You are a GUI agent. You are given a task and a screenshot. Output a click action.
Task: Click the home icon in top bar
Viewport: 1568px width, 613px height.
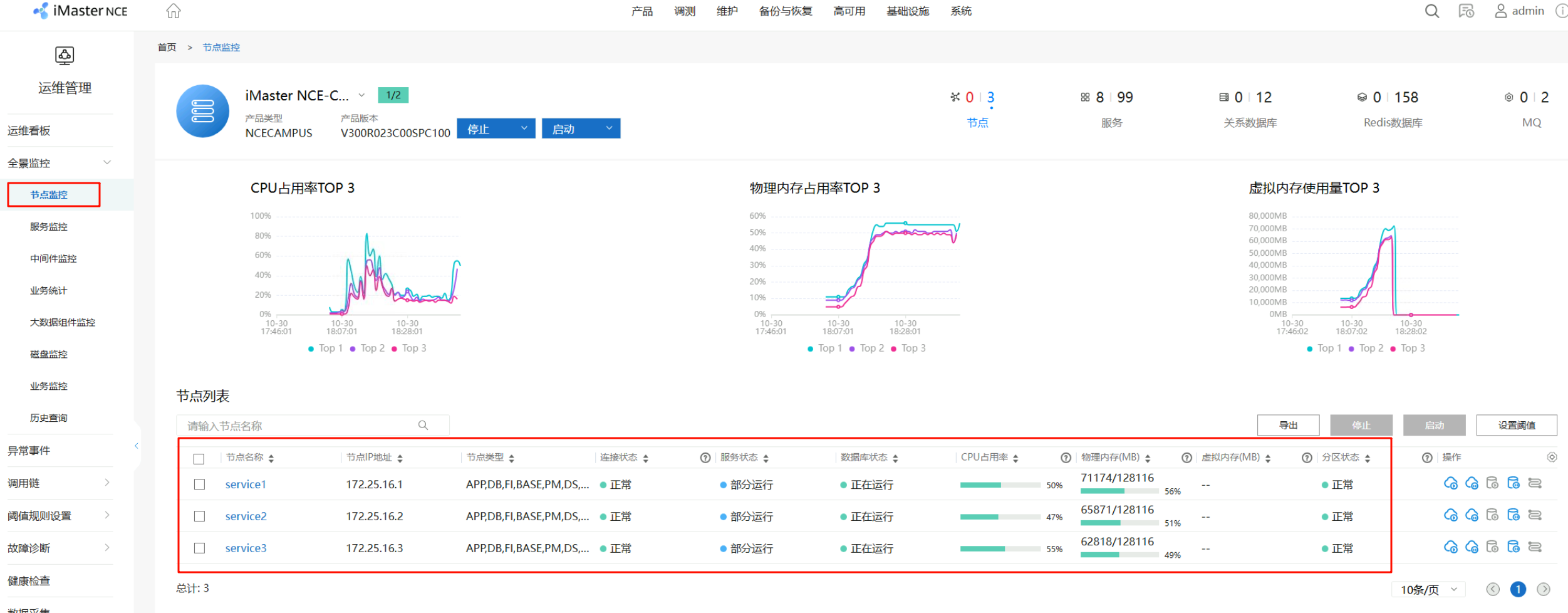pyautogui.click(x=174, y=11)
